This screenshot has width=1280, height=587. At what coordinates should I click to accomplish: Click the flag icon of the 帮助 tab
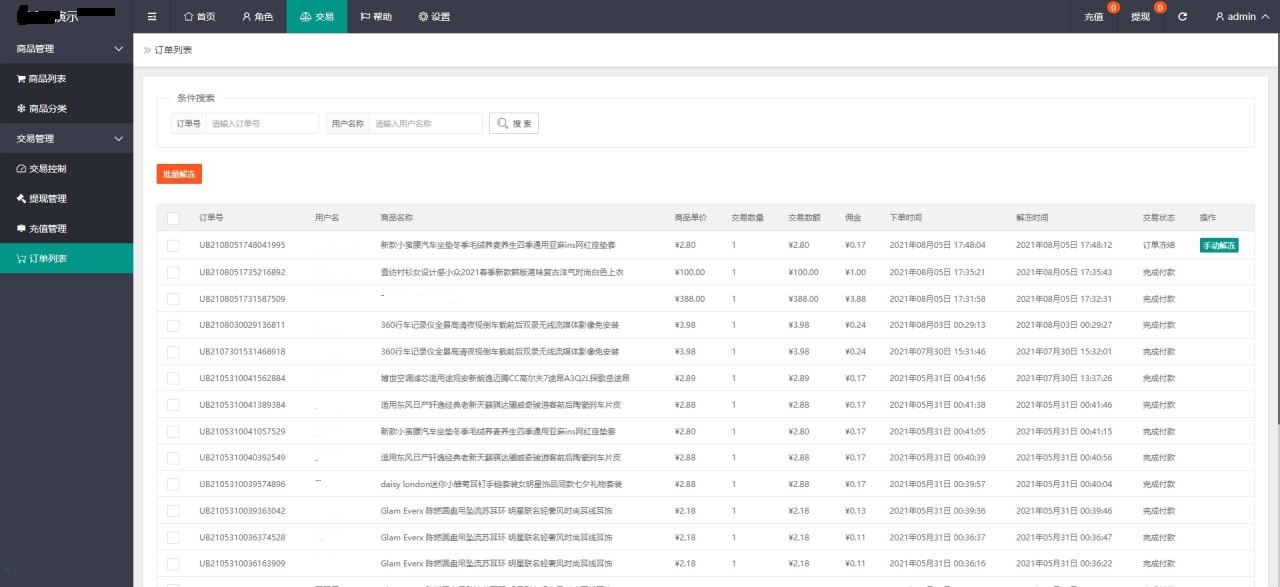[365, 17]
